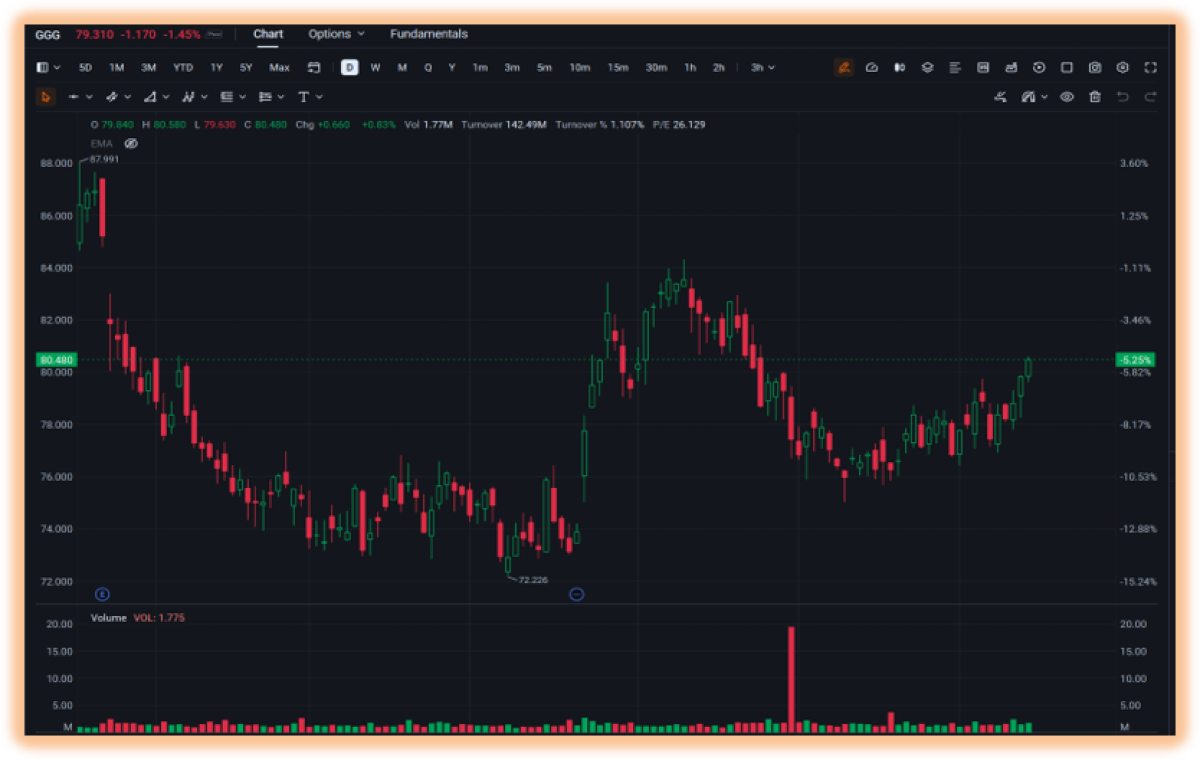The height and width of the screenshot is (760, 1200).
Task: Enter fullscreen chart mode
Action: (1151, 68)
